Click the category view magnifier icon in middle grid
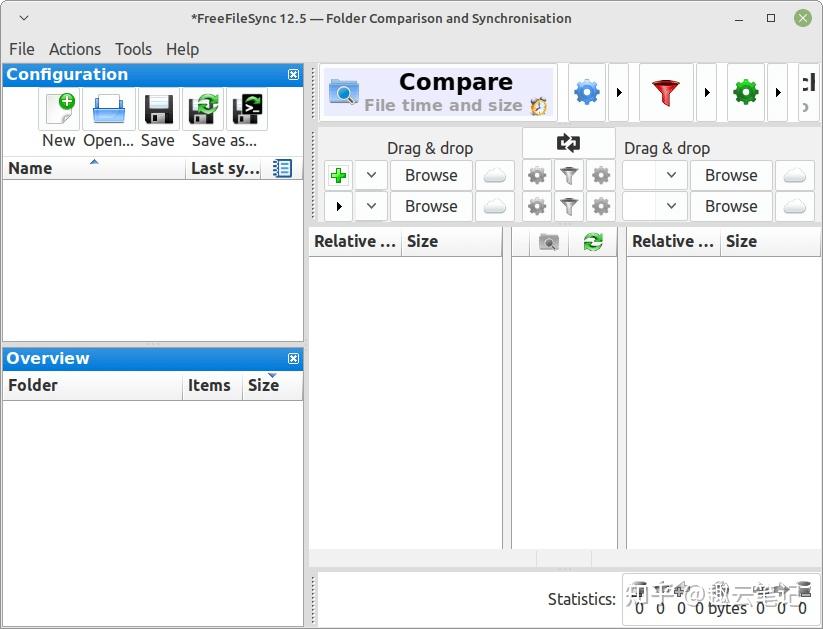Image resolution: width=823 pixels, height=629 pixels. [x=549, y=242]
